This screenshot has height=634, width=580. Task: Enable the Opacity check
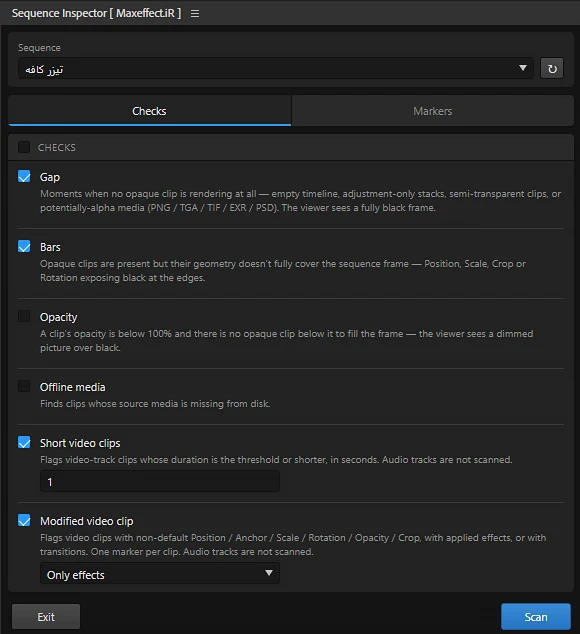click(24, 317)
